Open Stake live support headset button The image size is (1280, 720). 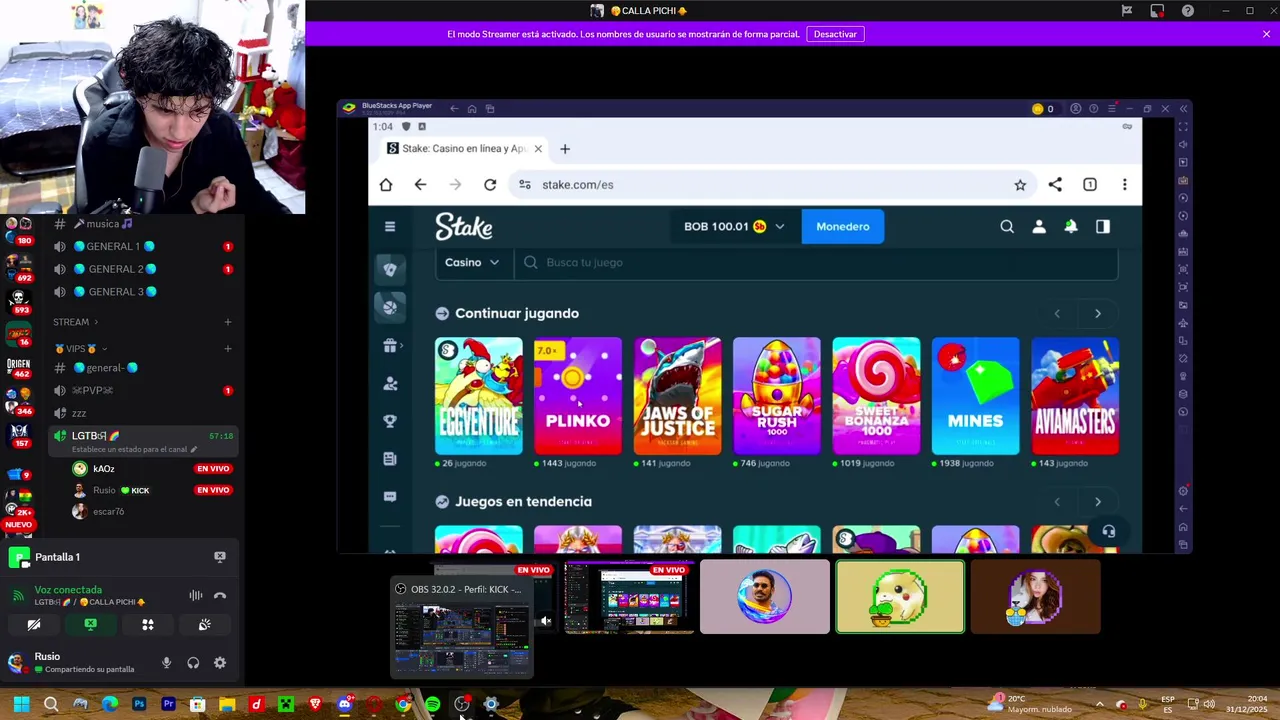tap(1108, 532)
